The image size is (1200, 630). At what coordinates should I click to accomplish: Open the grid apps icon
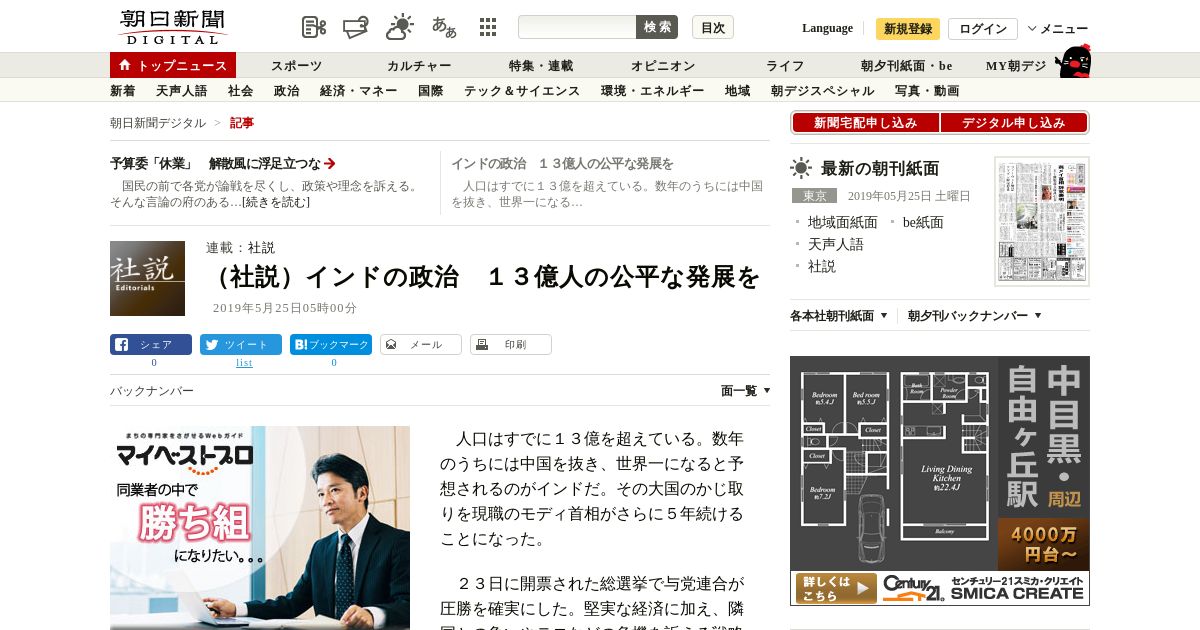(x=488, y=27)
